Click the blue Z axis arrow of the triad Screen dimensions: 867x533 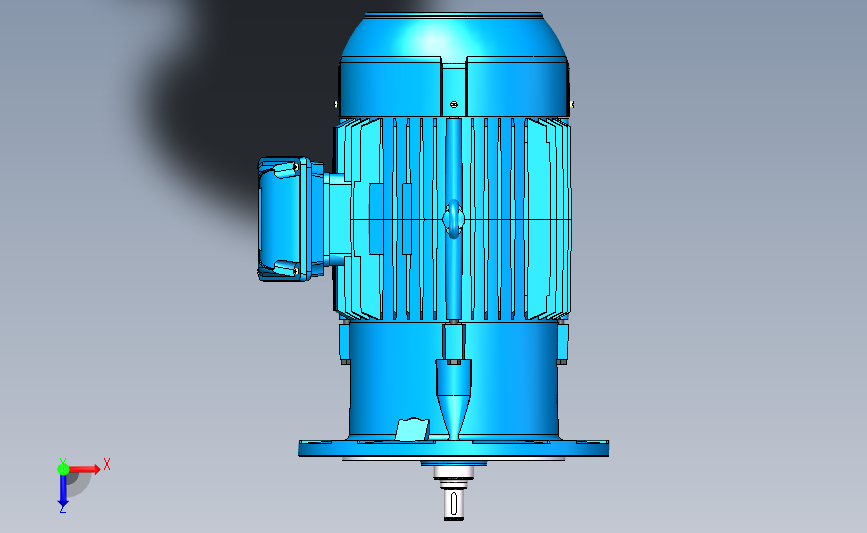click(63, 492)
